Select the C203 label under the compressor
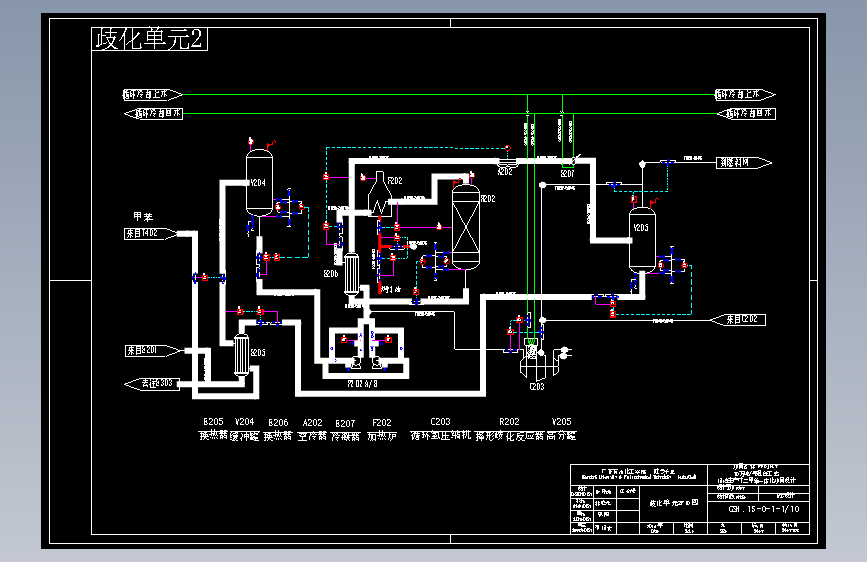Screen dimensions: 867x562 [537, 387]
